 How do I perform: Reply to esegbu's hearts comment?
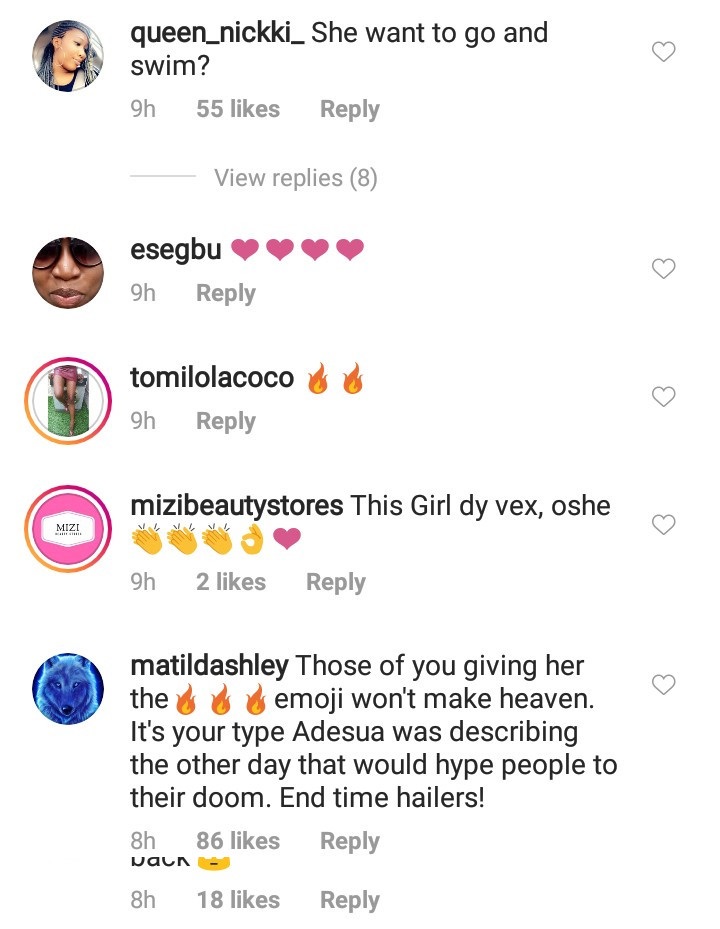(x=225, y=293)
